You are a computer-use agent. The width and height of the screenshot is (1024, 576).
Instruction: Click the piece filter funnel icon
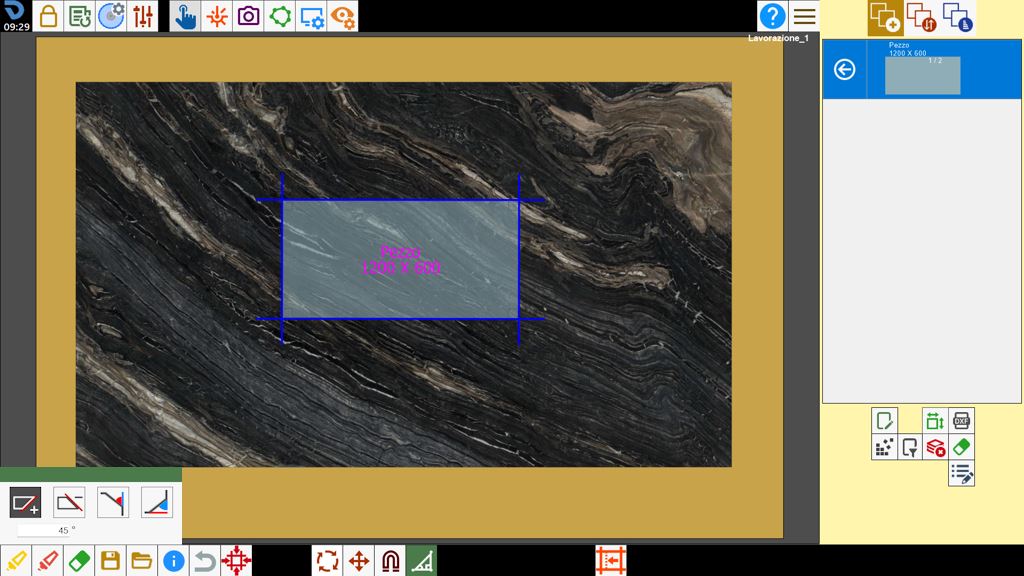click(910, 447)
